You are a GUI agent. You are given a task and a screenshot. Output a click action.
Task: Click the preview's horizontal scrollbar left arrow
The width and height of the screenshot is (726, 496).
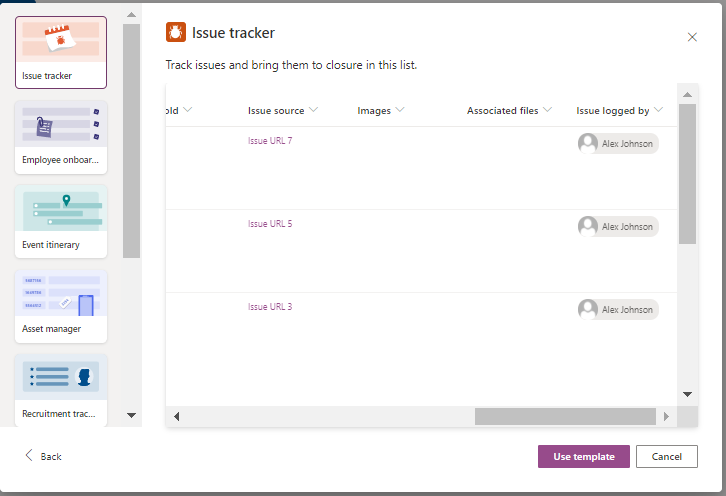pyautogui.click(x=176, y=416)
